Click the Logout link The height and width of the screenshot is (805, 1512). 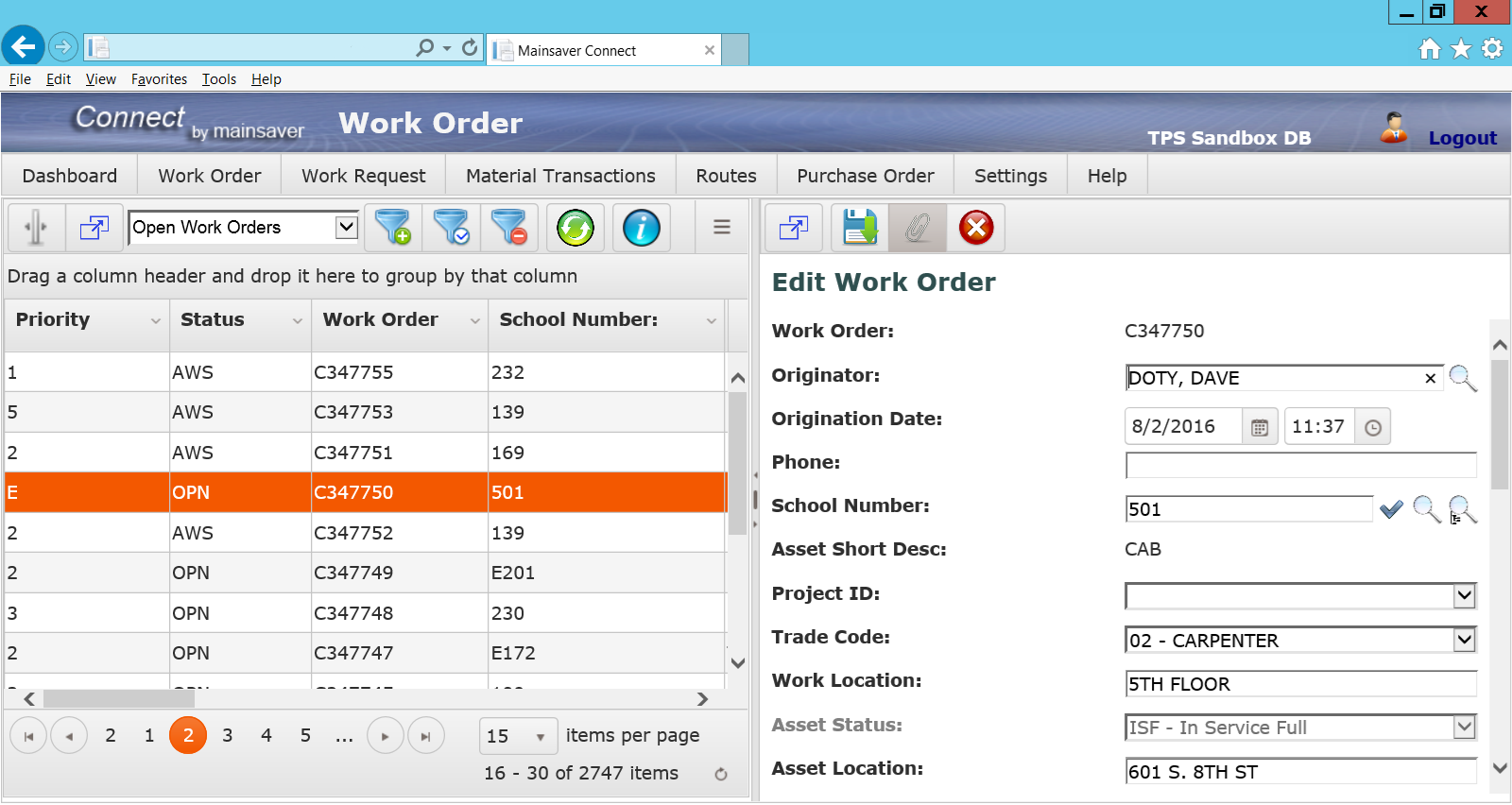click(1462, 138)
